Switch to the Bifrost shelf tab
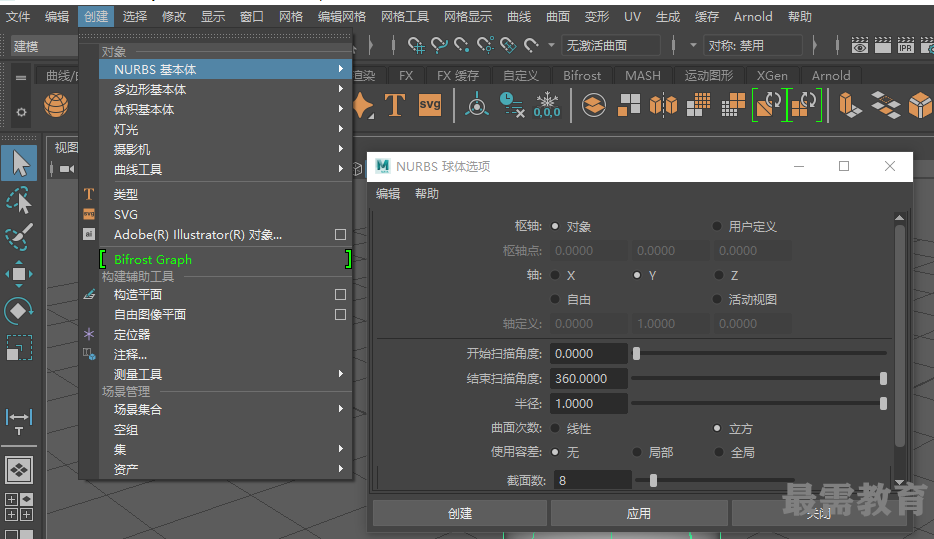The width and height of the screenshot is (934, 539). [582, 76]
